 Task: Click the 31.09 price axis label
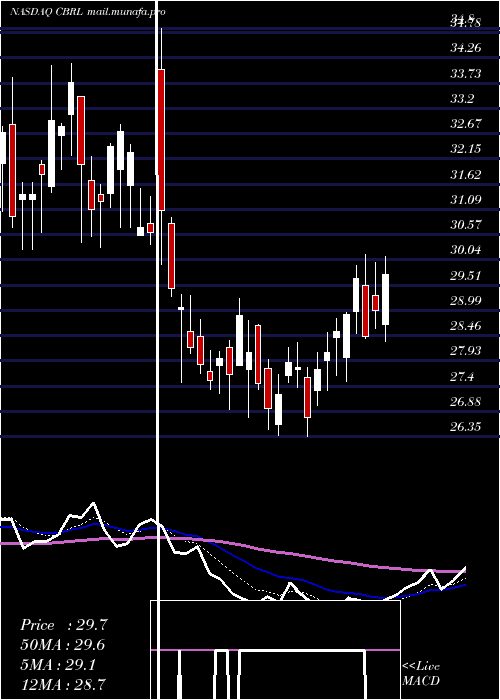tap(466, 200)
